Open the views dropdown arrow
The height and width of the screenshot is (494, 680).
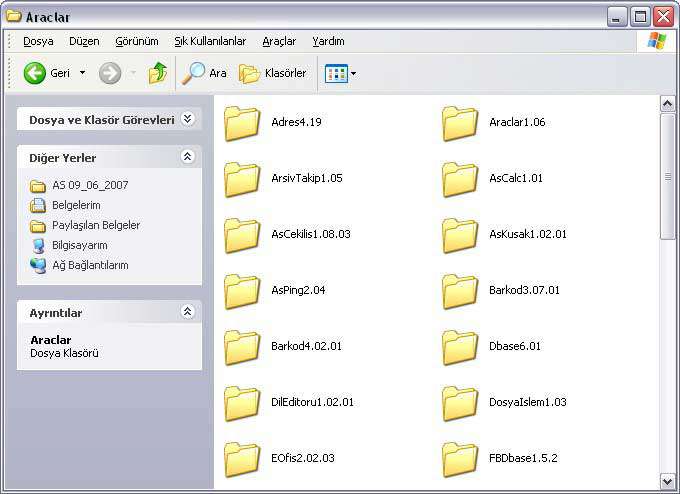[353, 74]
